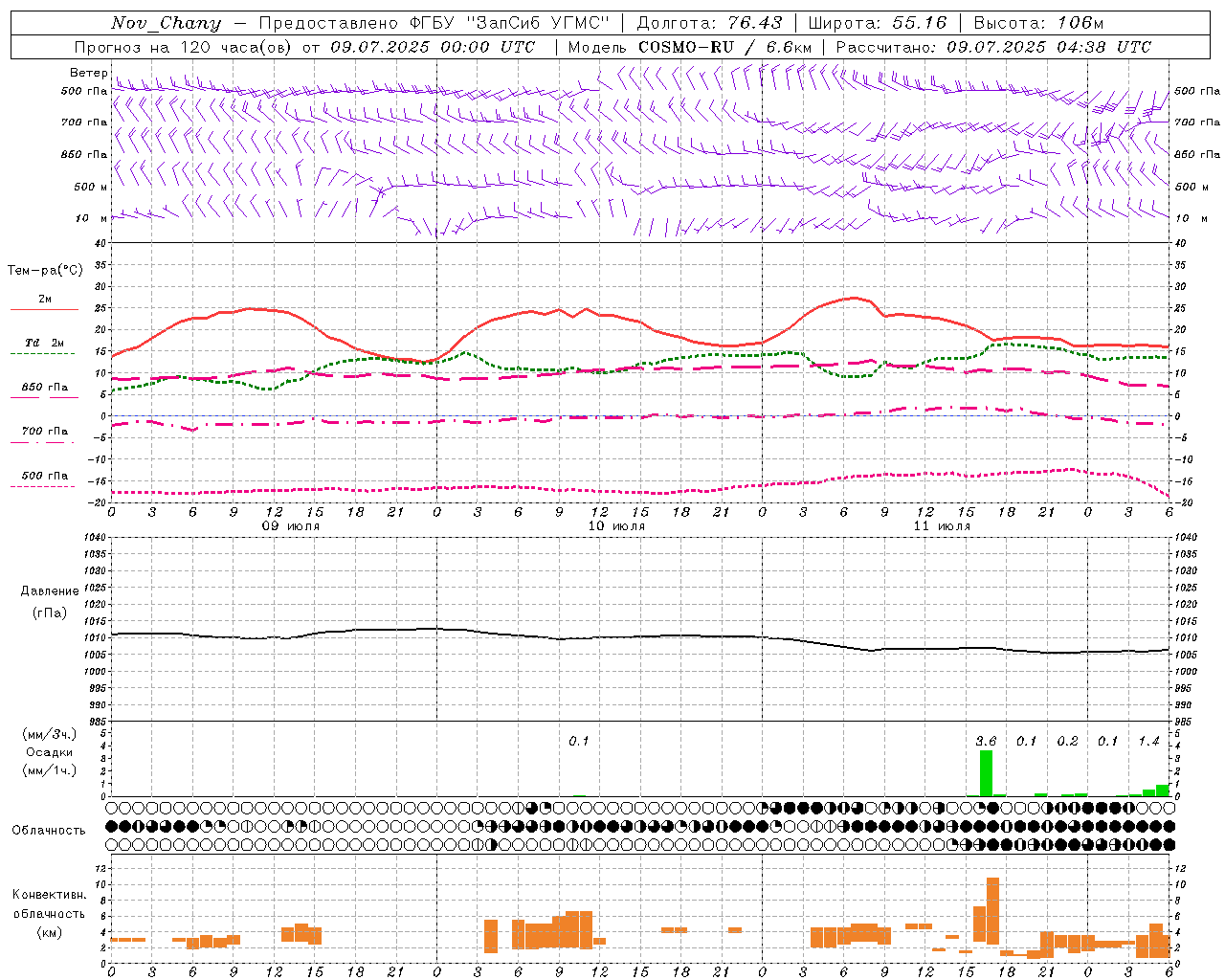The height and width of the screenshot is (980, 1225).
Task: Click the model name 'COSMO-RU / 6.6км'
Action: pyautogui.click(x=725, y=47)
